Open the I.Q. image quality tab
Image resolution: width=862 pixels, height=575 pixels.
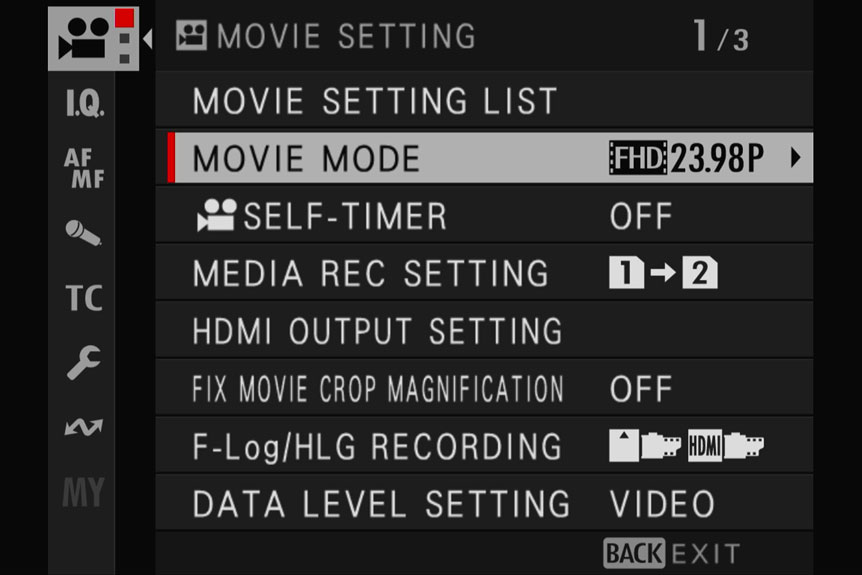[85, 103]
